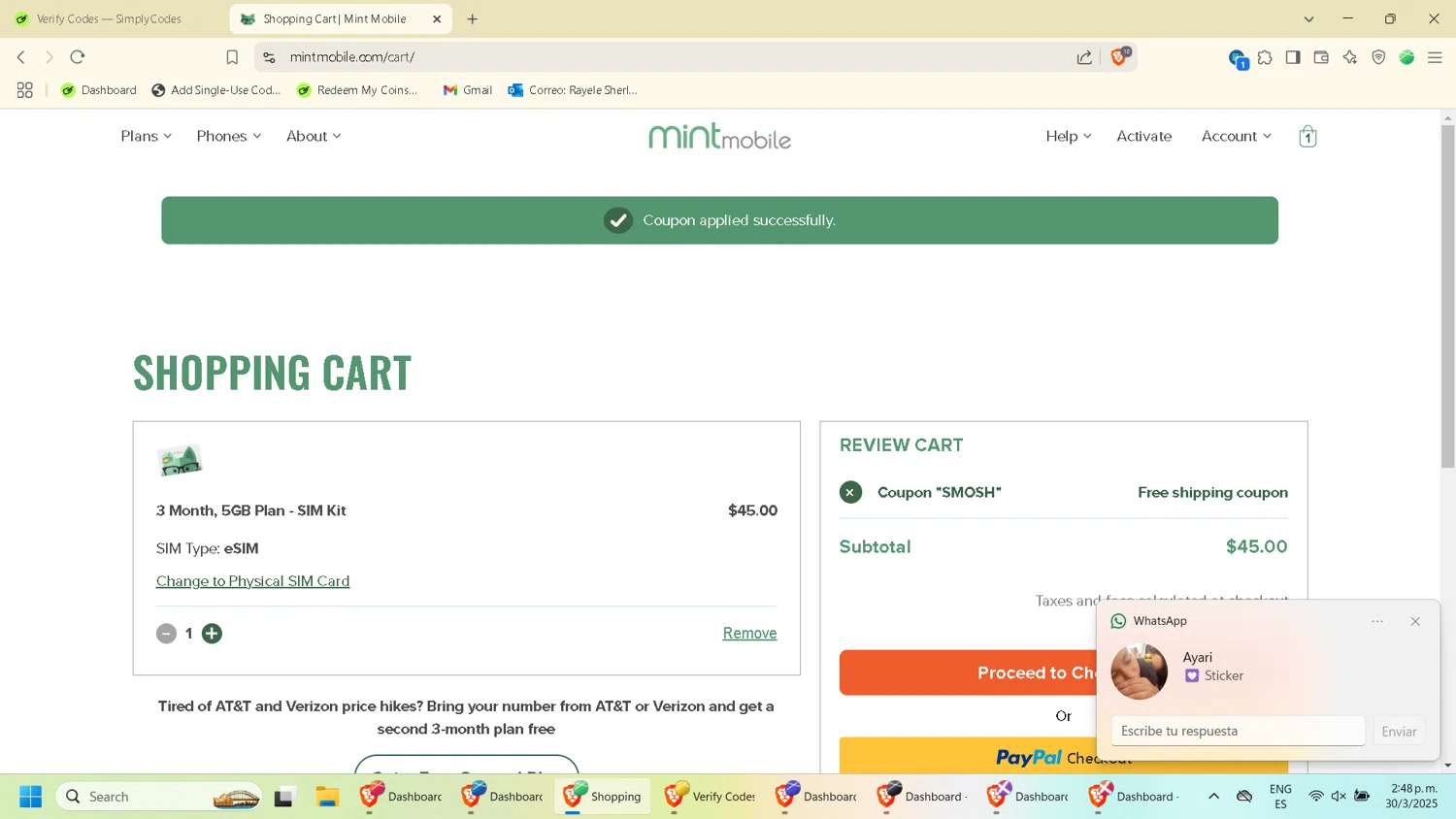This screenshot has height=819, width=1456.
Task: Open the Leo AI sparkle icon
Action: [1349, 57]
